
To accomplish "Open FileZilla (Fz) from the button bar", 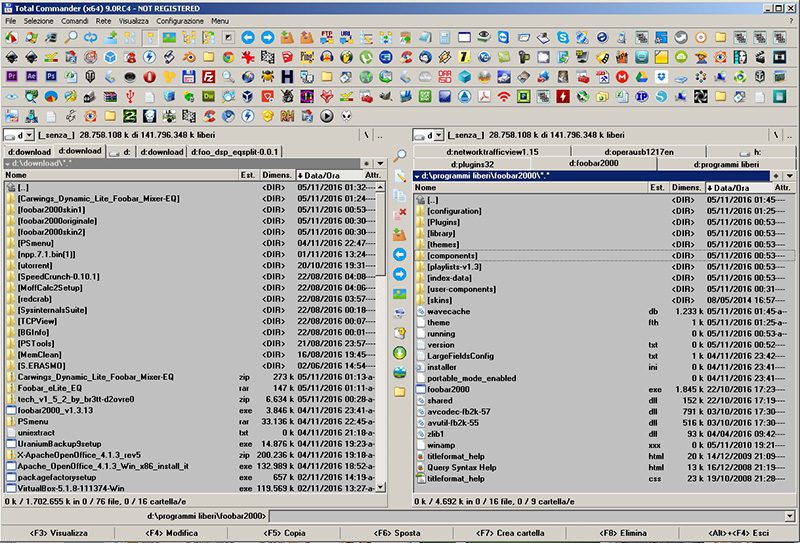I will tap(208, 77).
